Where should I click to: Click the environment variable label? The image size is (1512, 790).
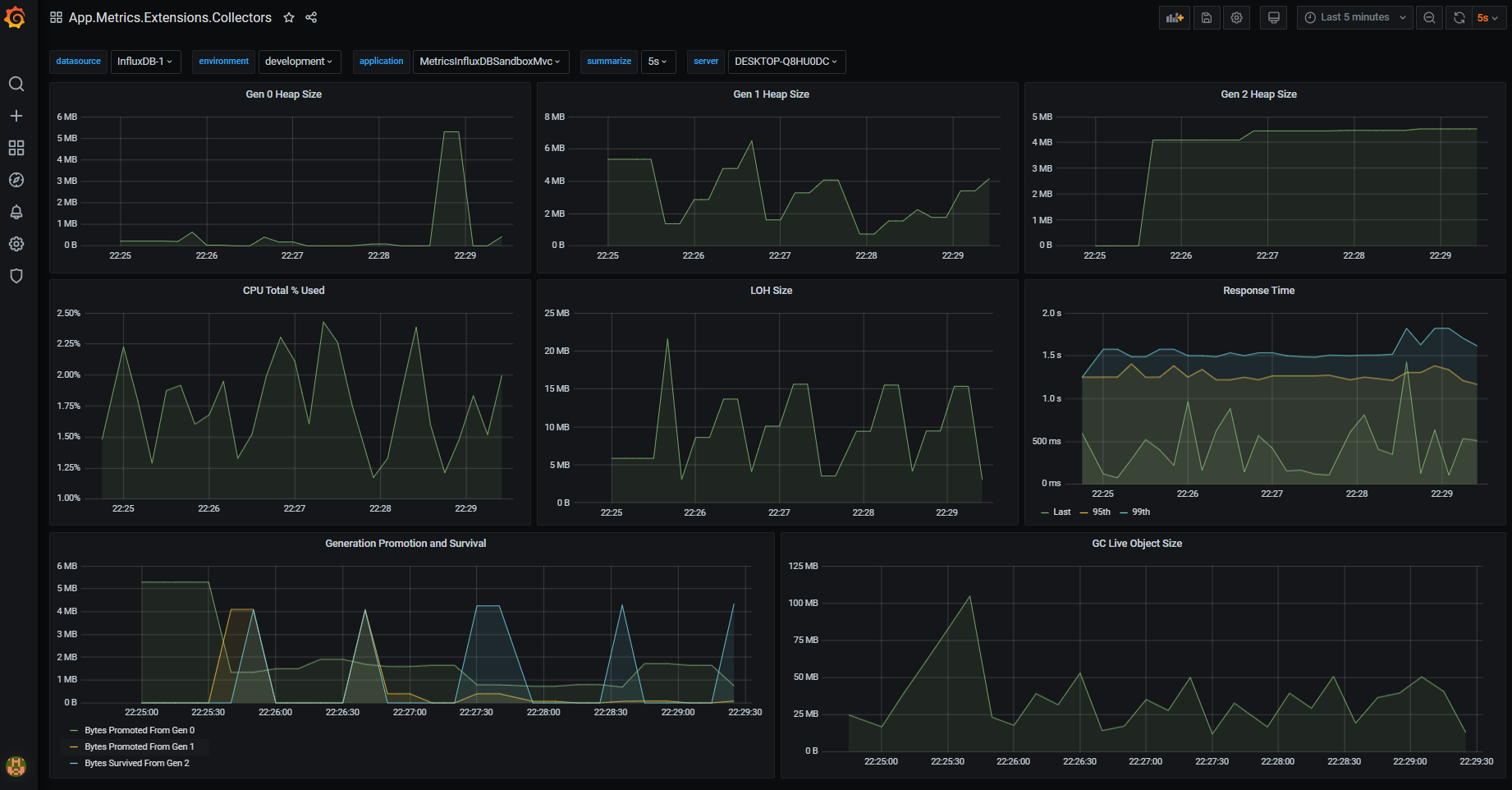point(223,62)
